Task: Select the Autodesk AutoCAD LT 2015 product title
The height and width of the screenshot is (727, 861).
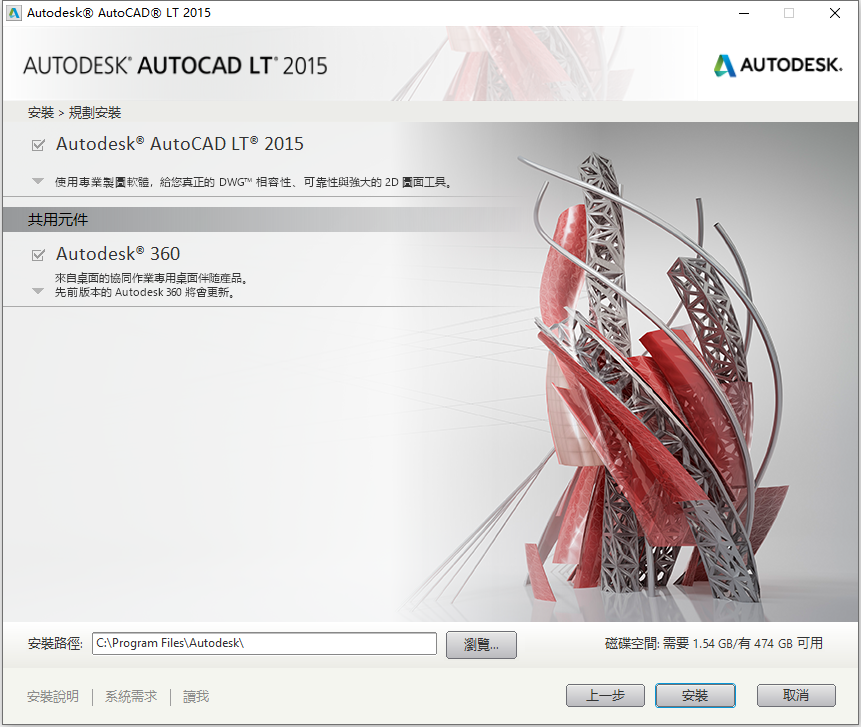Action: pyautogui.click(x=180, y=144)
